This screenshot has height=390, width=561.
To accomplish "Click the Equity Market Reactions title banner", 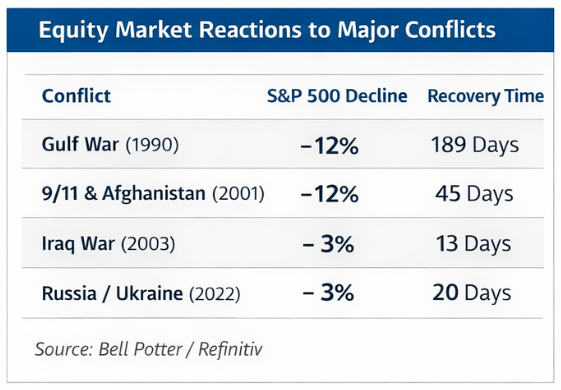I will pos(280,30).
